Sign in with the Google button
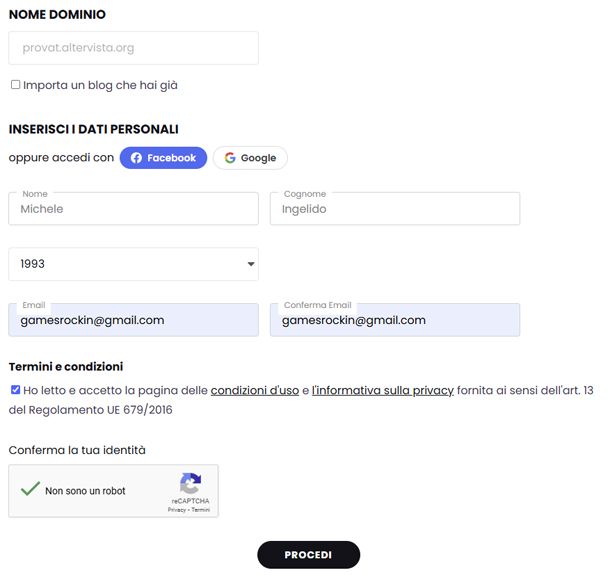The height and width of the screenshot is (575, 610). pyautogui.click(x=250, y=158)
